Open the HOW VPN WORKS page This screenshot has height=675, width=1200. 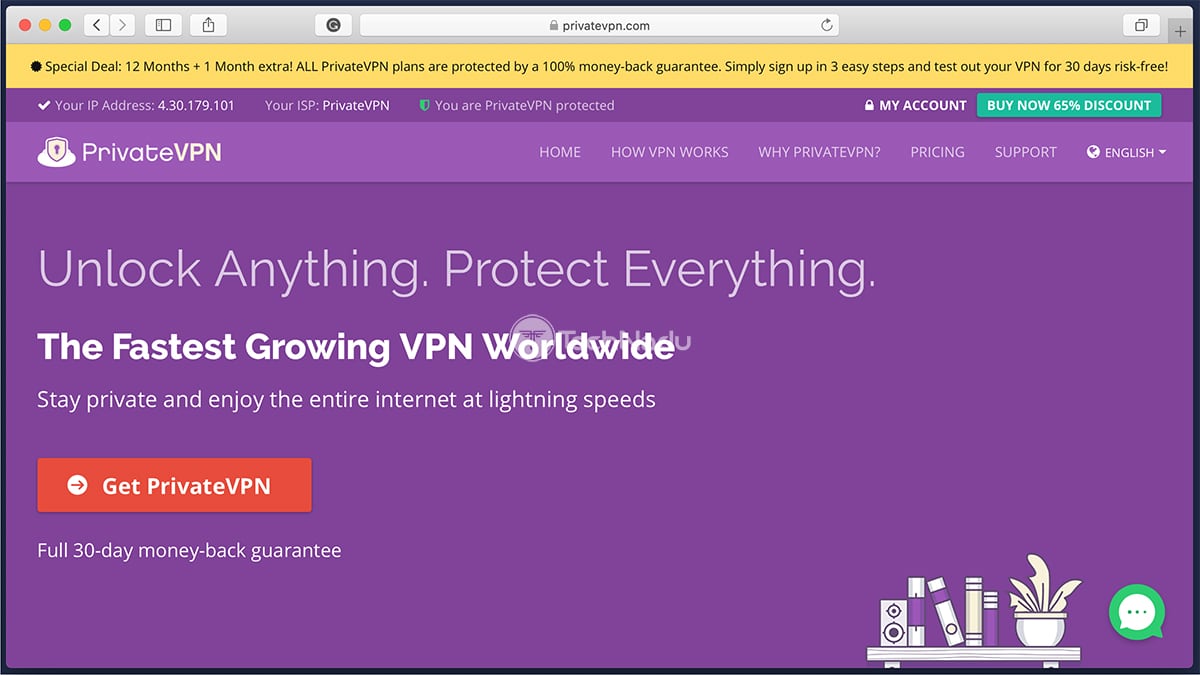coord(669,152)
